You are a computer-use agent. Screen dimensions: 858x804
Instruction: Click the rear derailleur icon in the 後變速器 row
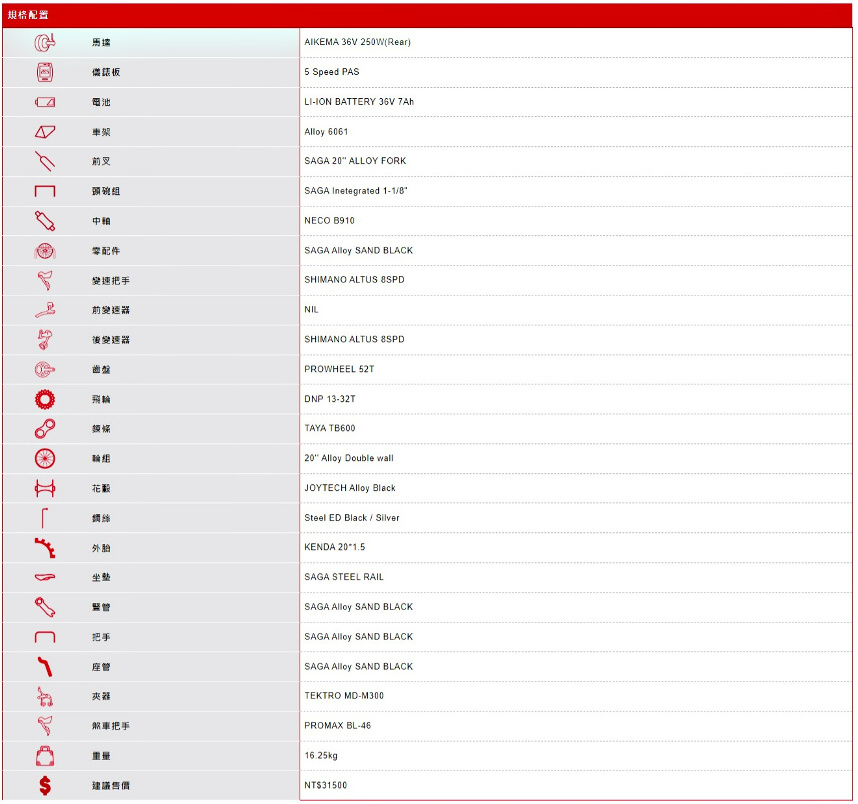coord(45,340)
